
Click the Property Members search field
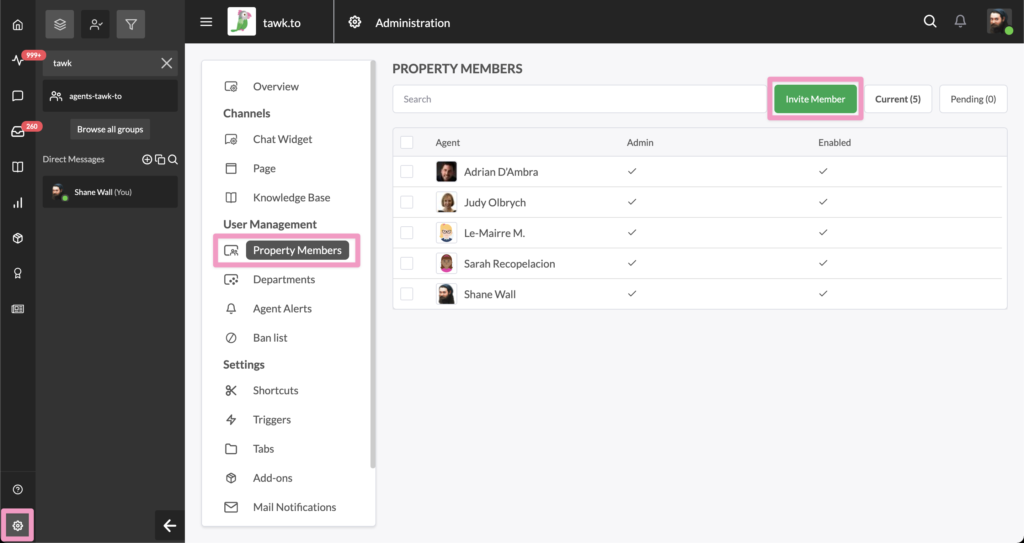coord(580,99)
